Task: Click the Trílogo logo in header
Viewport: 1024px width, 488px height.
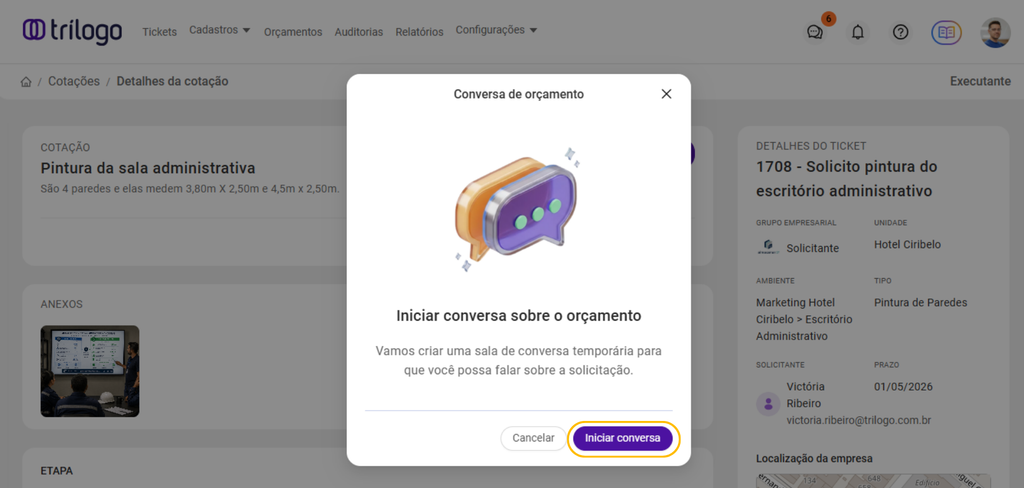Action: click(72, 31)
